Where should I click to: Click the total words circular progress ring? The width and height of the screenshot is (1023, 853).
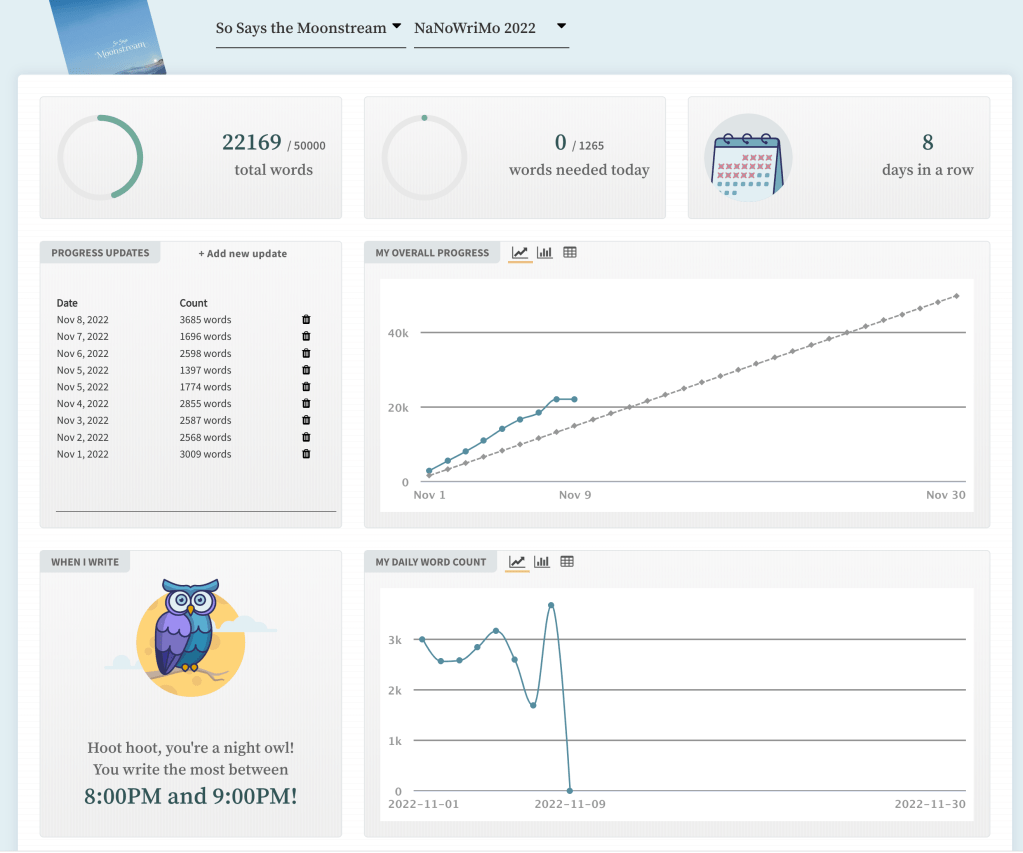click(100, 158)
